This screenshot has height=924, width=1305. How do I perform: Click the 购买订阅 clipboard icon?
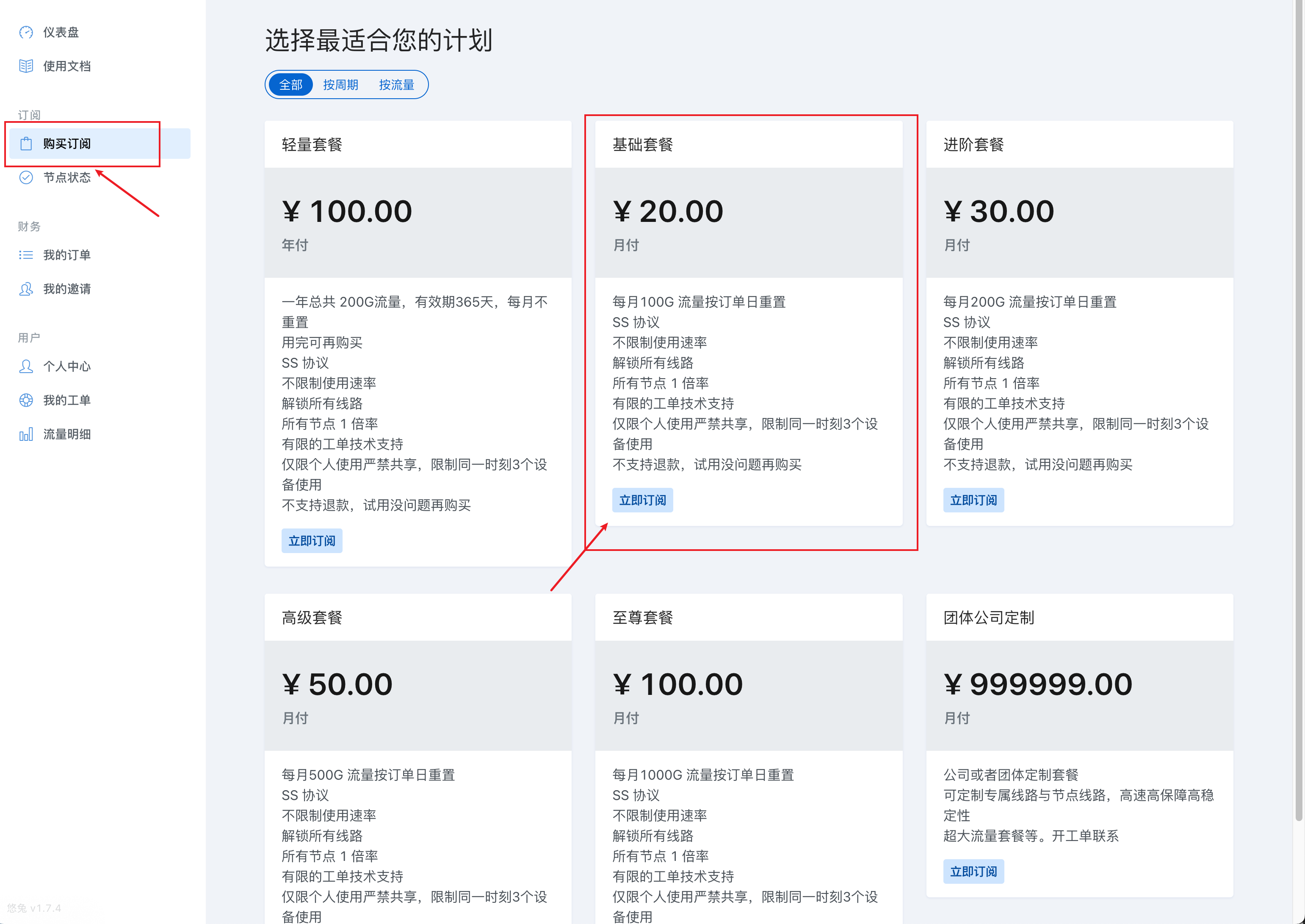26,144
